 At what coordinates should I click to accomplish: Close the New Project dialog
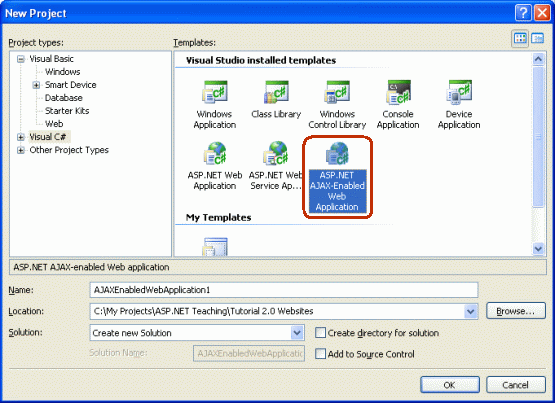pyautogui.click(x=543, y=13)
